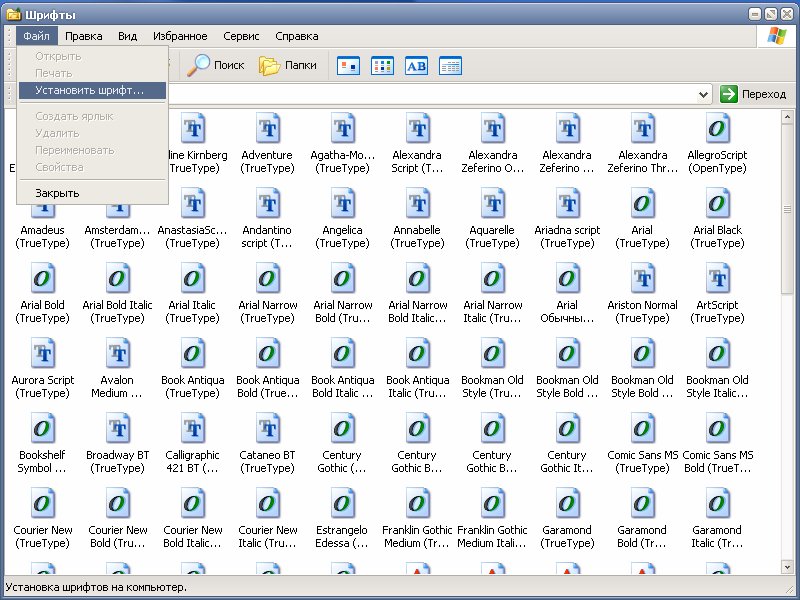Click the vertical scrollbar down arrow
The height and width of the screenshot is (600, 800).
pos(787,567)
